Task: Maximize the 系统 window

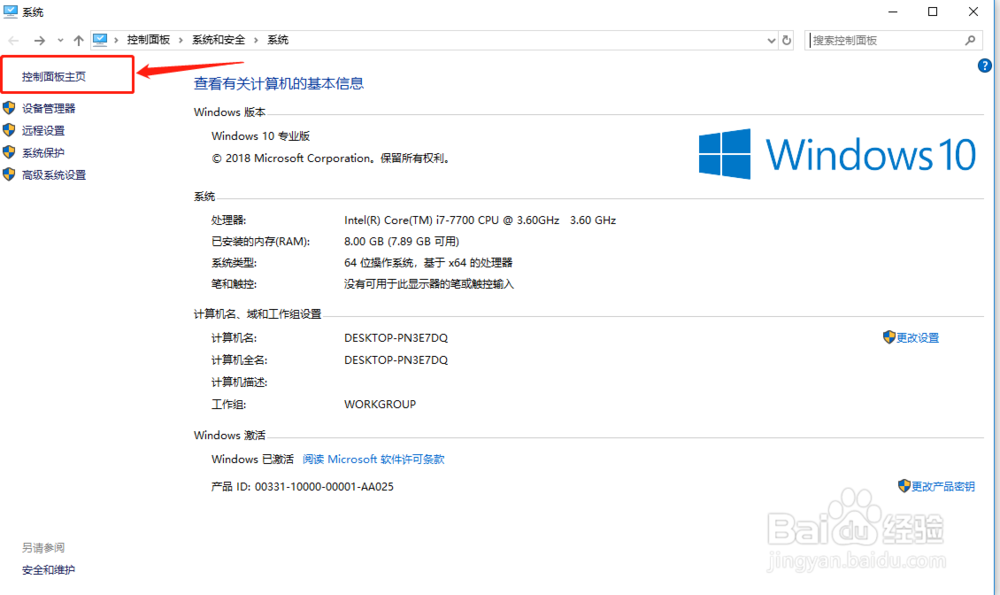Action: pyautogui.click(x=932, y=11)
